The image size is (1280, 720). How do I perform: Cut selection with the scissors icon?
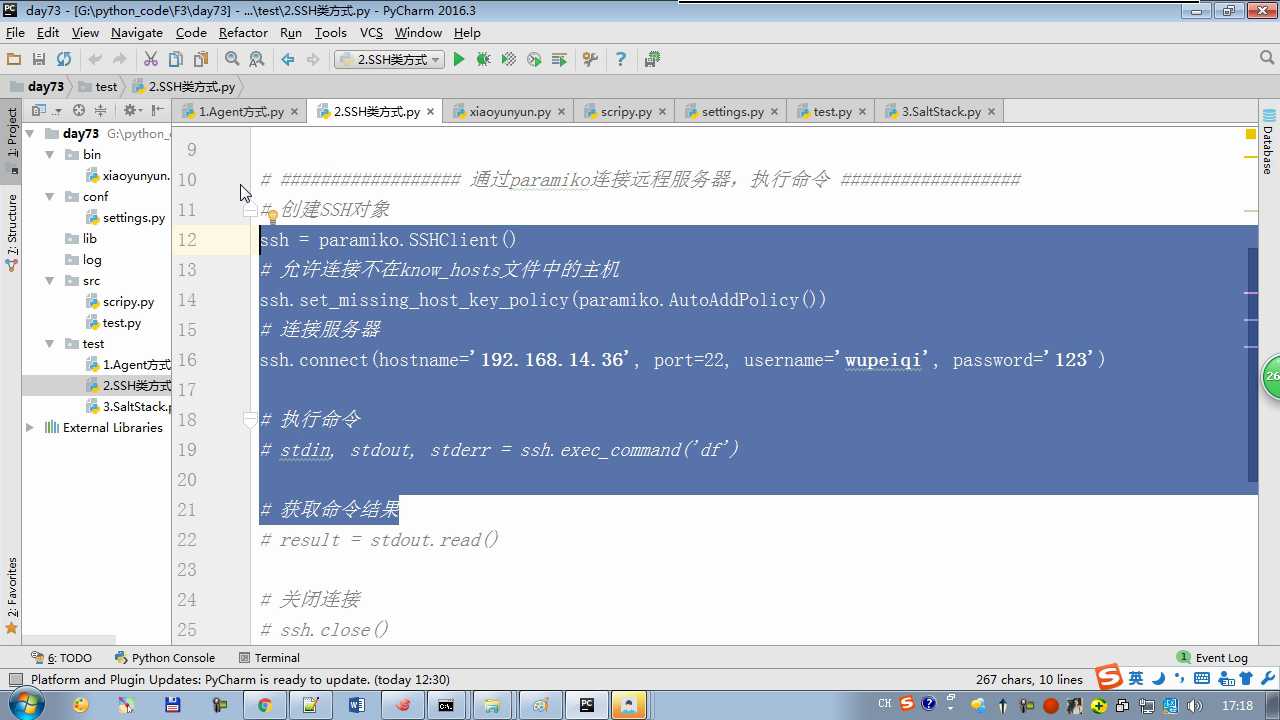[x=151, y=60]
